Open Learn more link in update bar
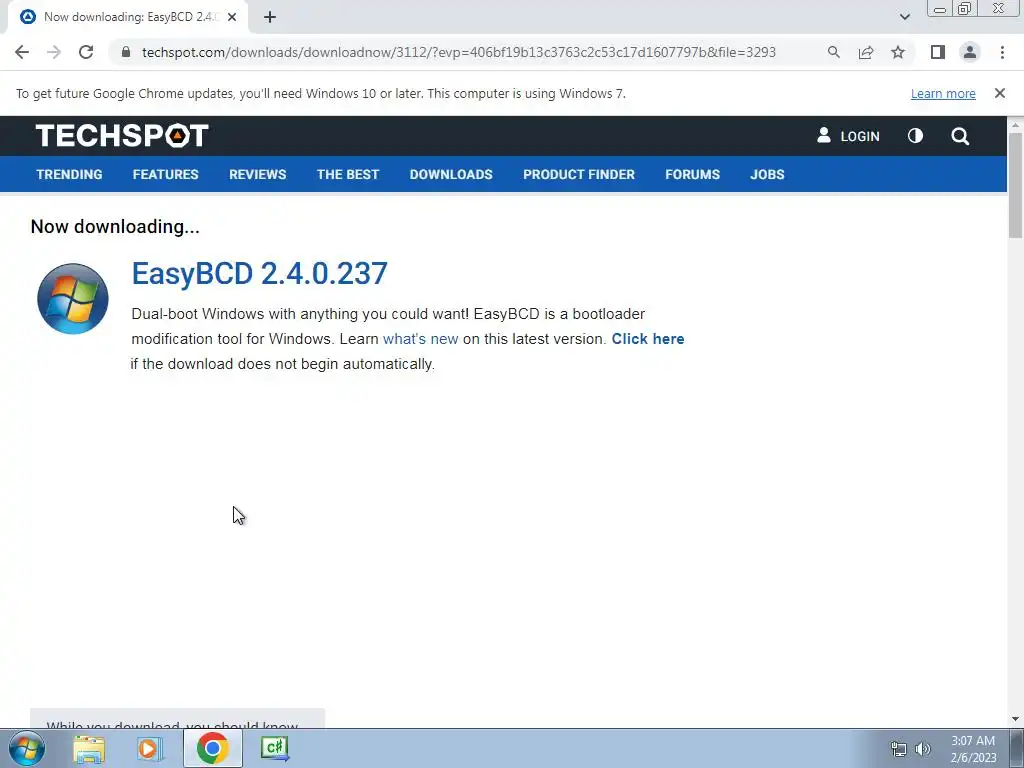Viewport: 1024px width, 768px height. [x=943, y=93]
